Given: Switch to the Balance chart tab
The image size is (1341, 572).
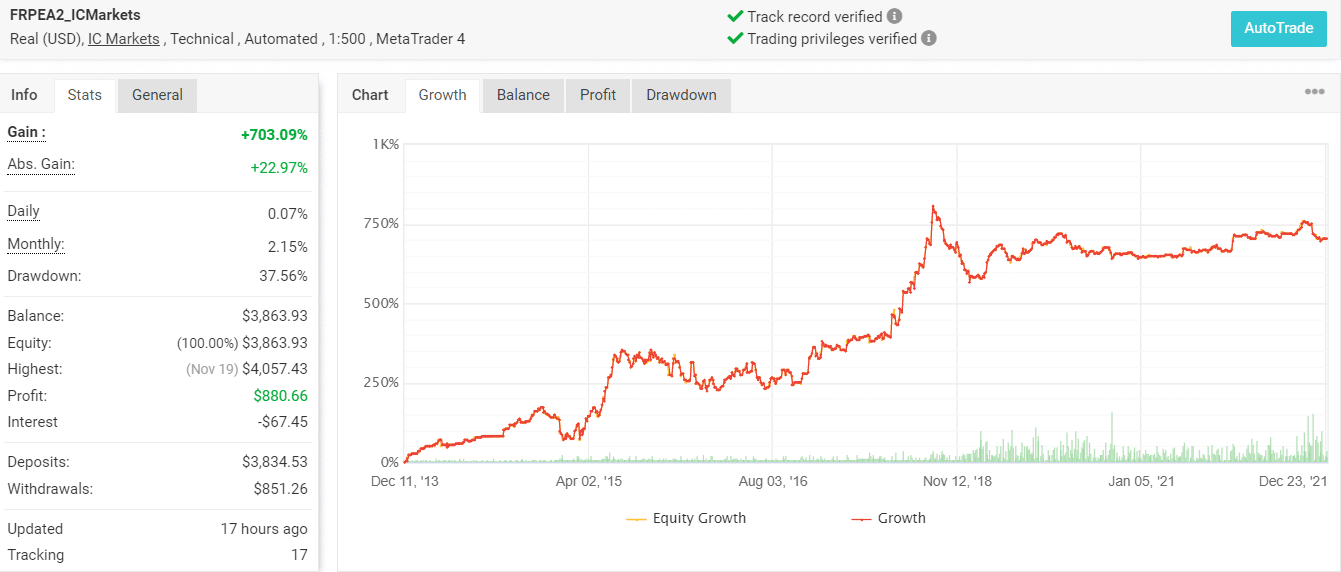Looking at the screenshot, I should click(x=523, y=95).
